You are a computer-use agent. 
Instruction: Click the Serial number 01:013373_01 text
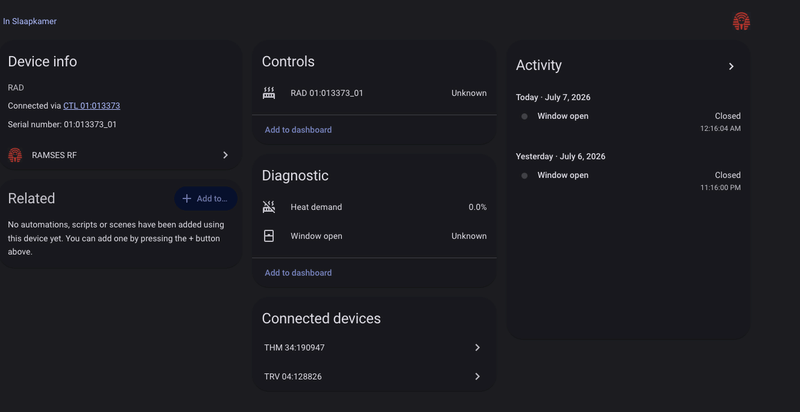point(62,124)
